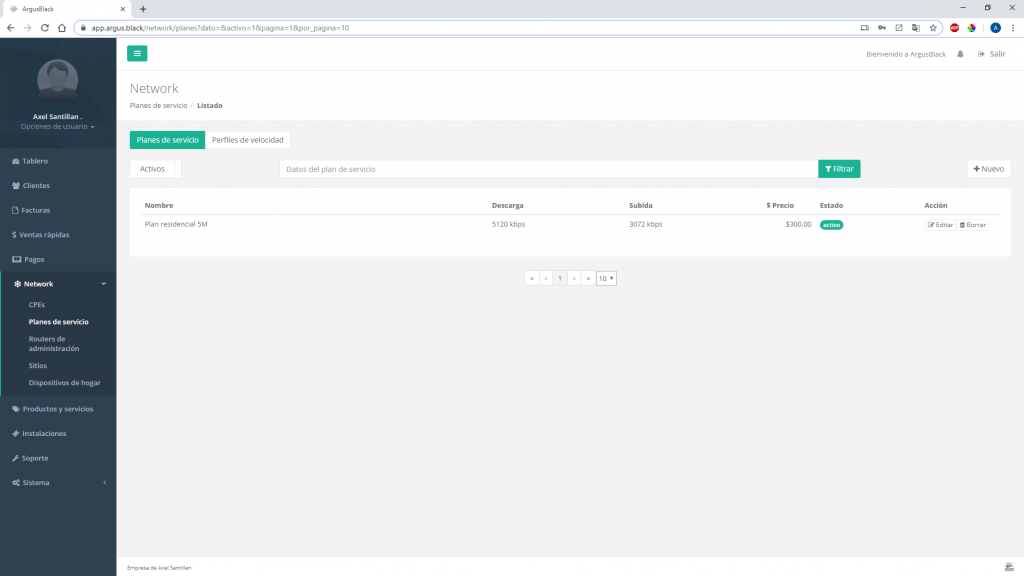Click the $300.00 price cell
Image resolution: width=1024 pixels, height=576 pixels.
pyautogui.click(x=798, y=224)
